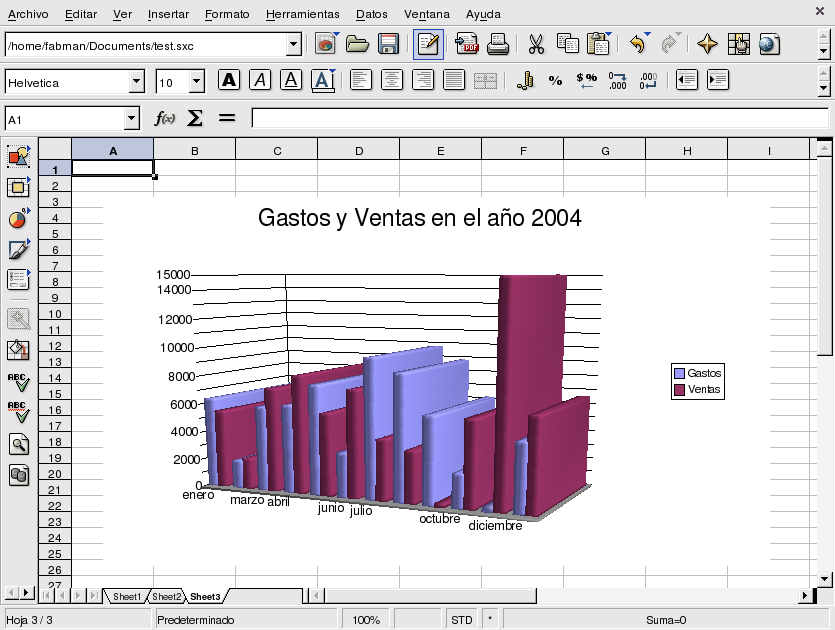Screen dimensions: 835x630
Task: Justify cell content
Action: [454, 80]
